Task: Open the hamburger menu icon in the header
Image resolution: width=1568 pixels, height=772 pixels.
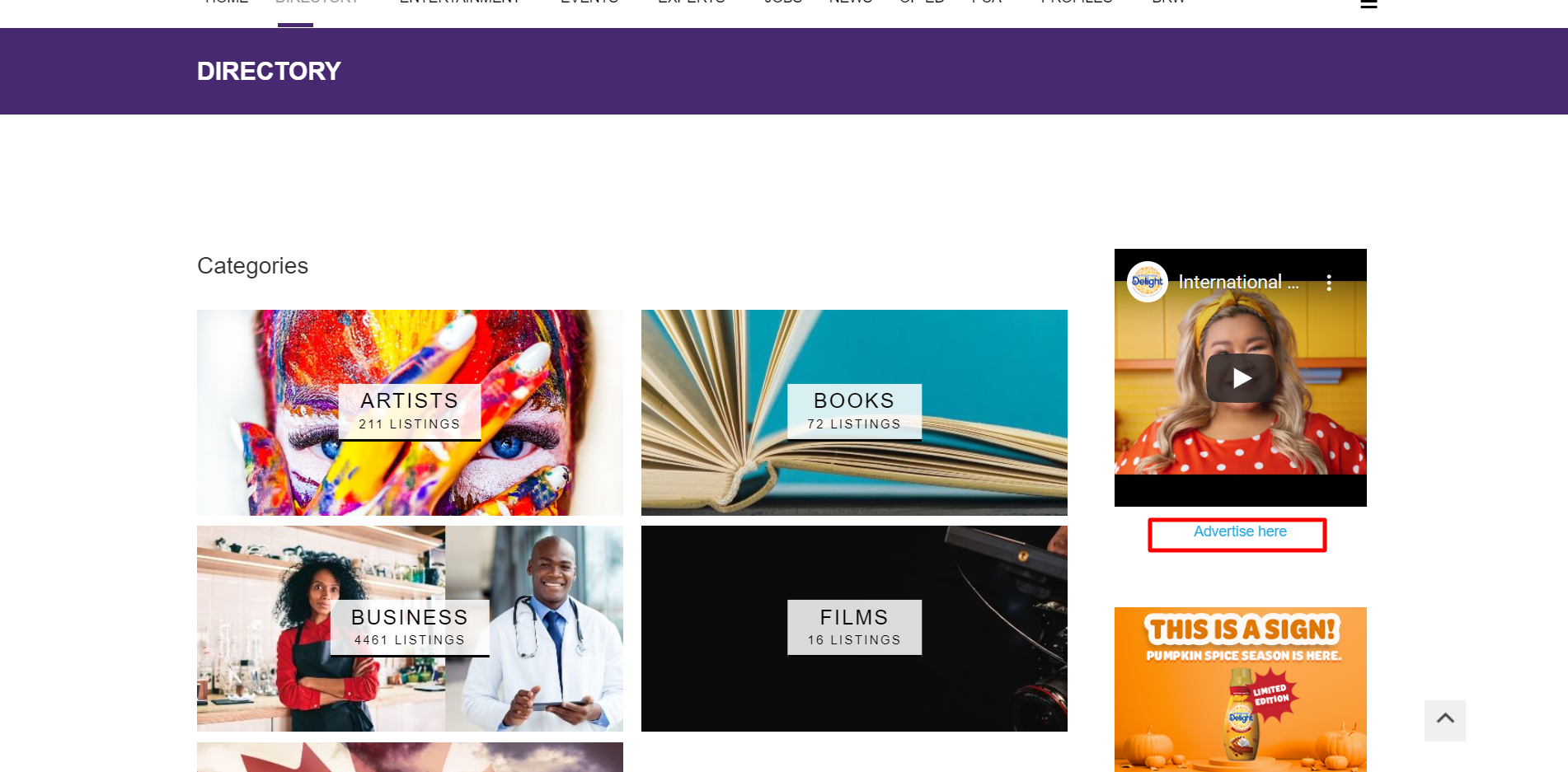Action: pos(1368,3)
